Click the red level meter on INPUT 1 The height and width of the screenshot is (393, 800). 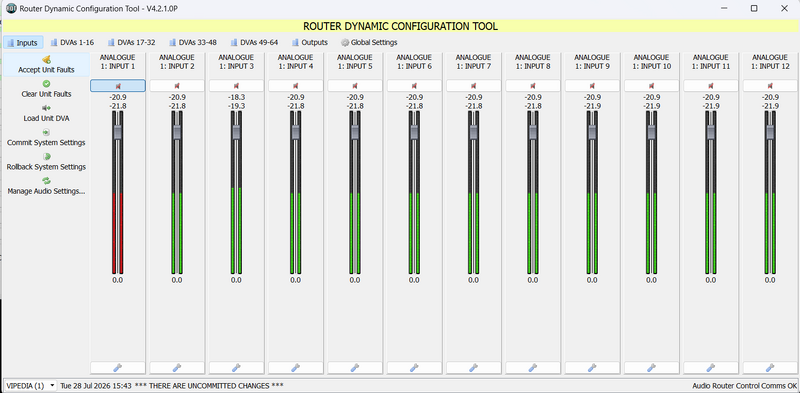(118, 233)
